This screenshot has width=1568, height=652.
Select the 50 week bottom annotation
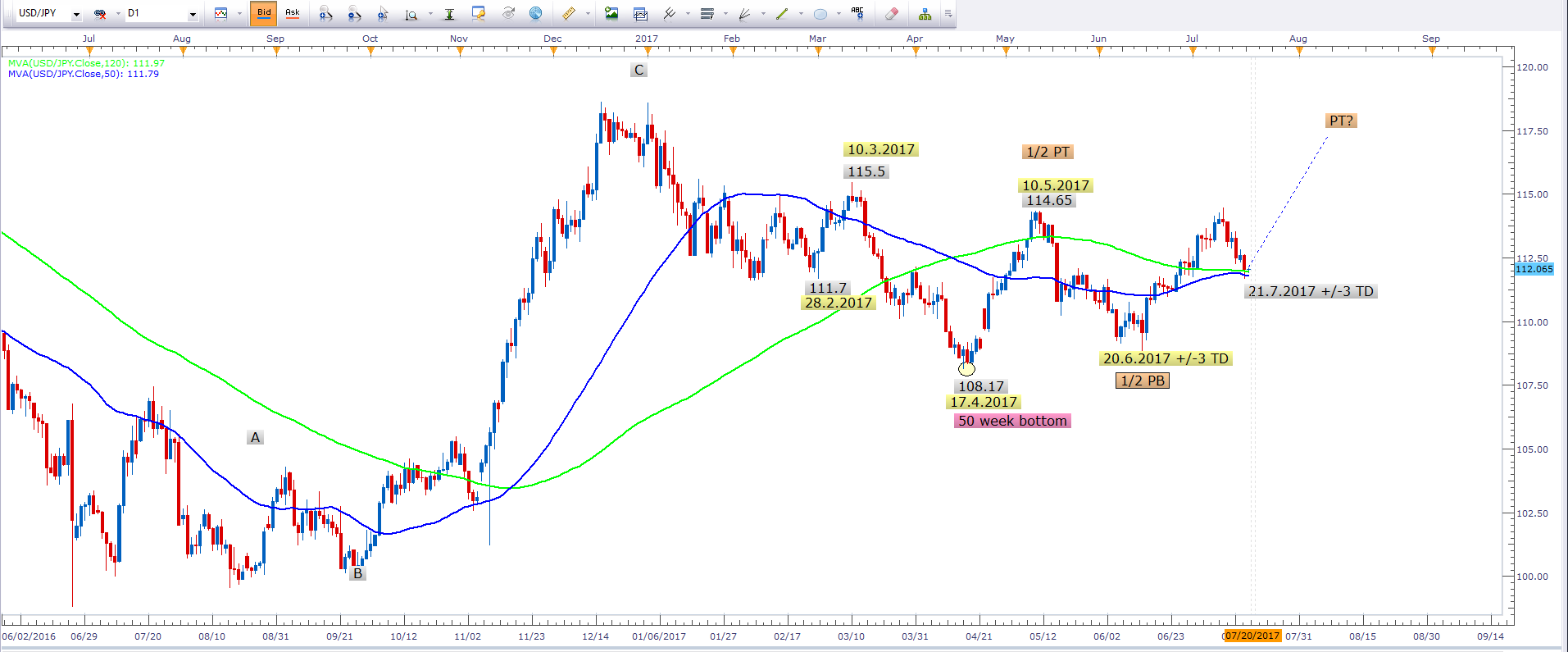click(x=1012, y=421)
